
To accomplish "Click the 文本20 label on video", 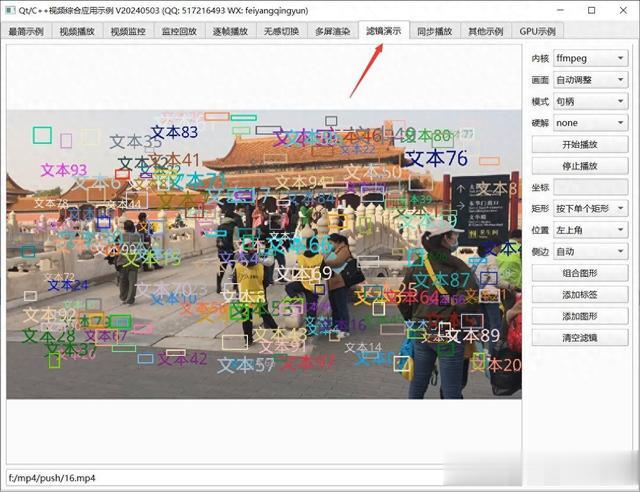I will [496, 364].
